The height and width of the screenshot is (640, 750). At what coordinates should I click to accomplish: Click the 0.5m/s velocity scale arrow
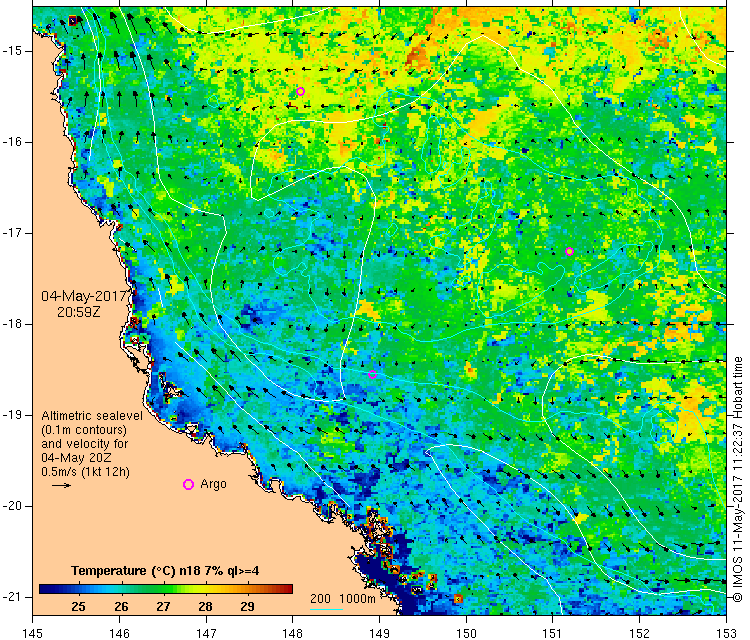[x=61, y=486]
